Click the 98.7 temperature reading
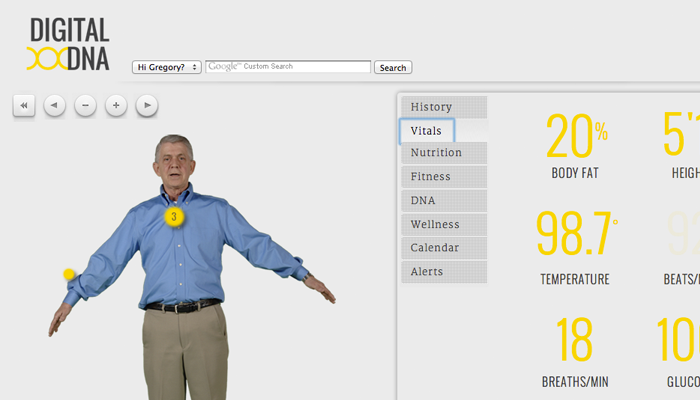 [x=575, y=236]
